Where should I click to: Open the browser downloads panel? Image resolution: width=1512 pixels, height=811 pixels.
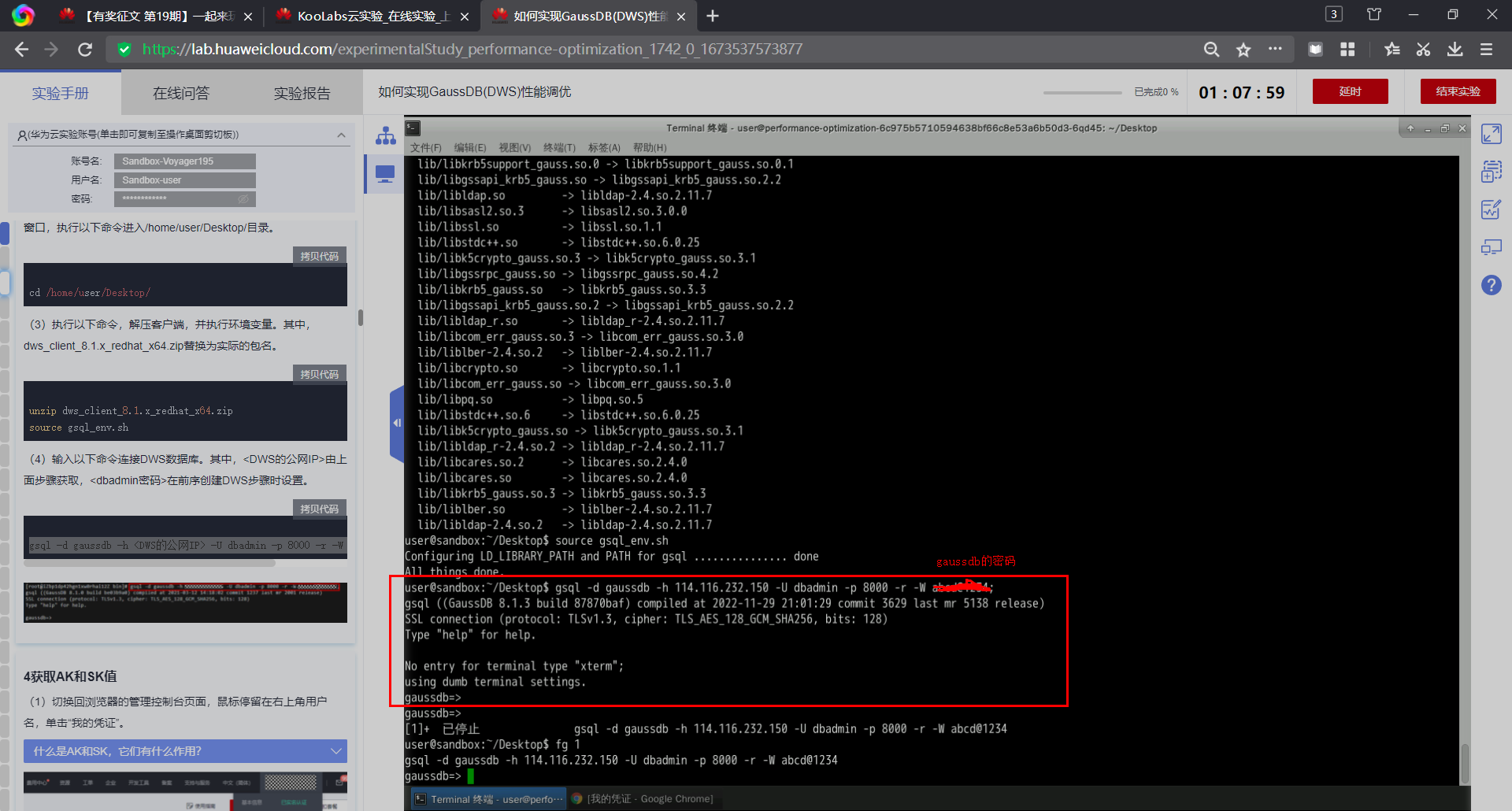pyautogui.click(x=1455, y=50)
